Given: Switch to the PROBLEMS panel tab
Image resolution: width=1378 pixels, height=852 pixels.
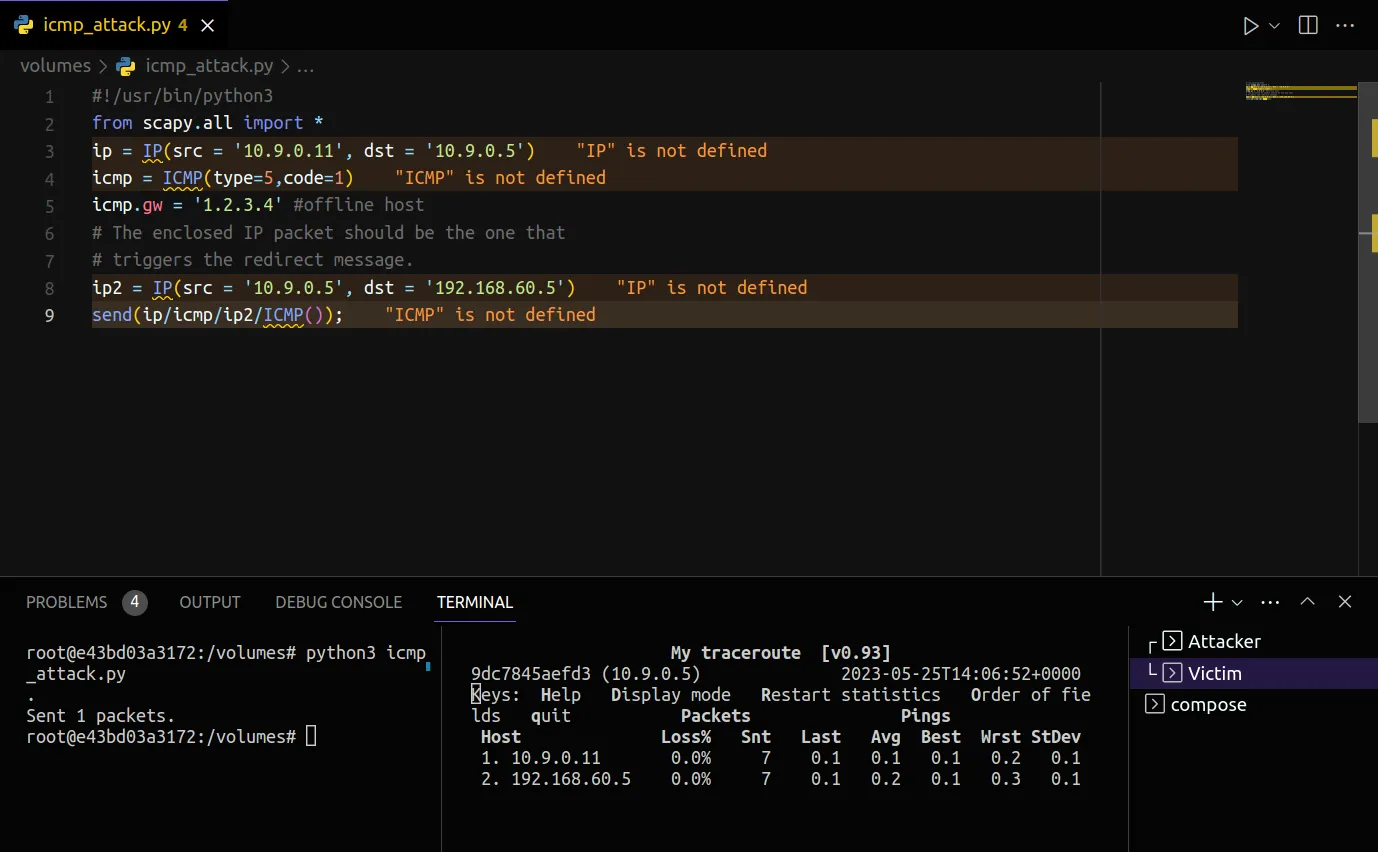Looking at the screenshot, I should click(x=66, y=602).
